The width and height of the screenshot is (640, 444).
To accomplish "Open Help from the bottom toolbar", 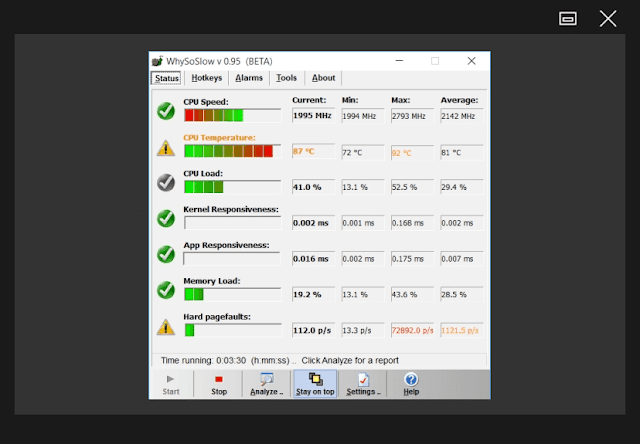I will [411, 385].
